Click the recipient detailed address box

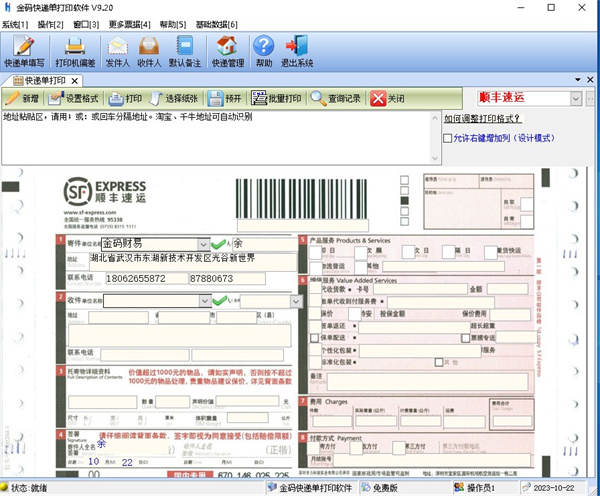coord(179,336)
